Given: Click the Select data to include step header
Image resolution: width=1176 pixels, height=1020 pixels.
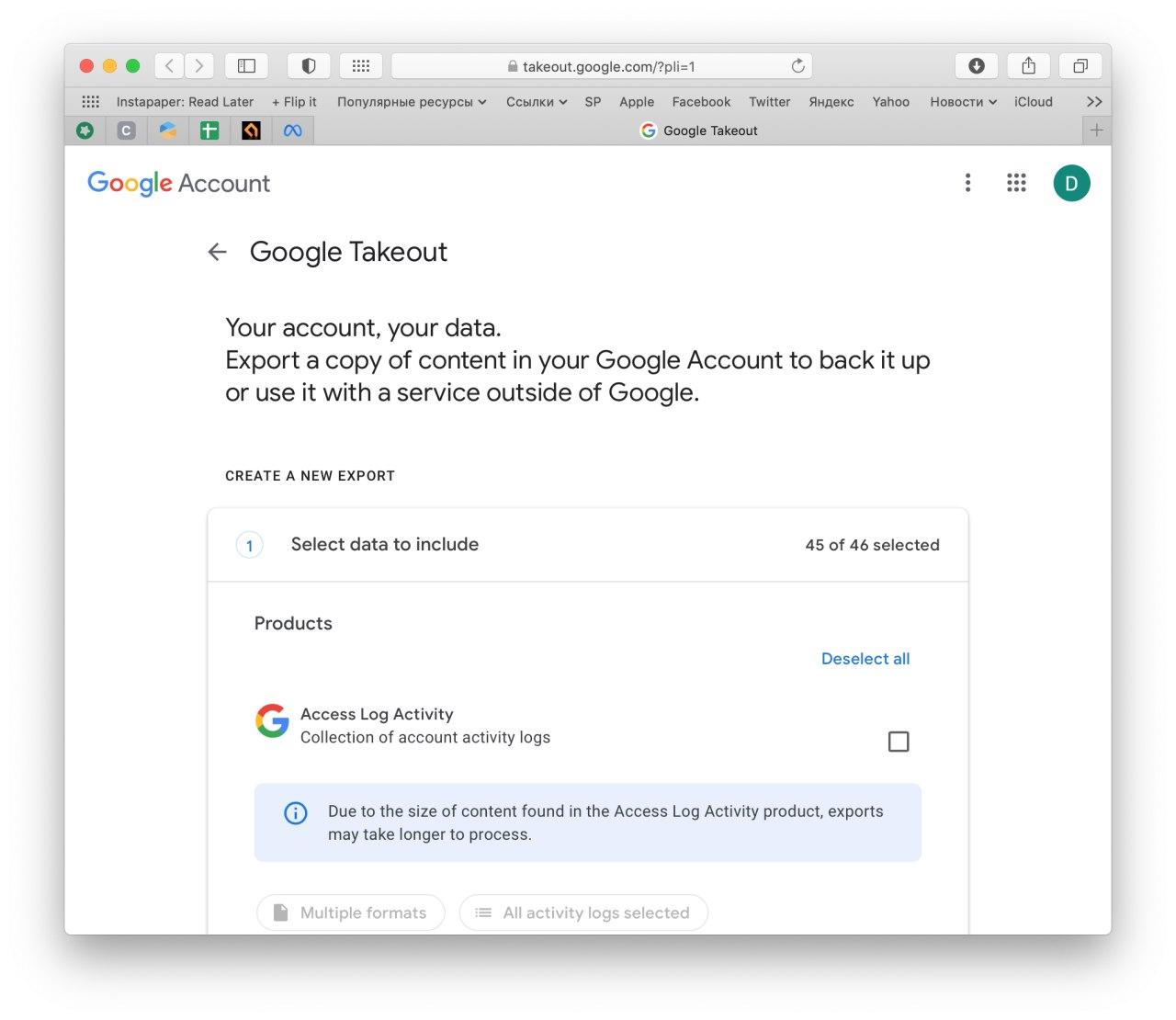Looking at the screenshot, I should pos(588,545).
